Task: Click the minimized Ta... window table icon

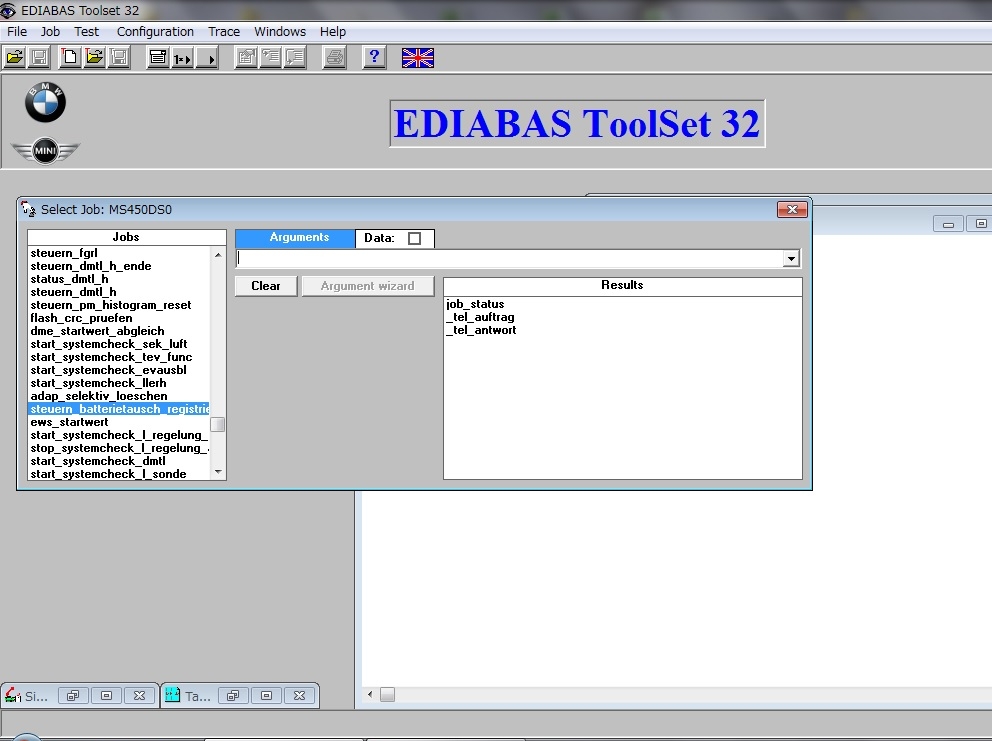Action: coord(172,695)
